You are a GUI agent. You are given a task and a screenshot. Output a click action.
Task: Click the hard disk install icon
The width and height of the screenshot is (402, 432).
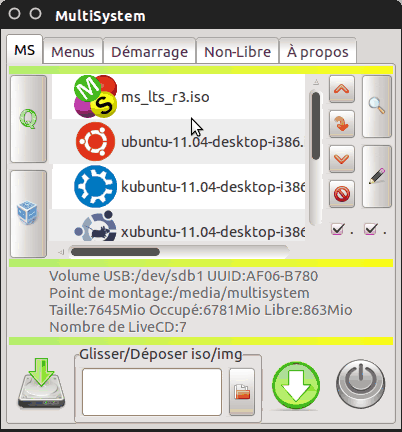pyautogui.click(x=41, y=384)
